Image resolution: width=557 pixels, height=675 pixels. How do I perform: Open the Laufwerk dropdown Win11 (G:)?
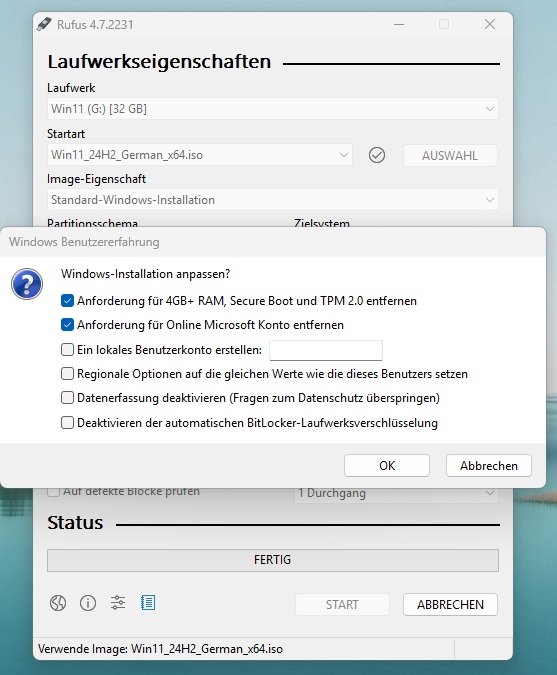(272, 108)
